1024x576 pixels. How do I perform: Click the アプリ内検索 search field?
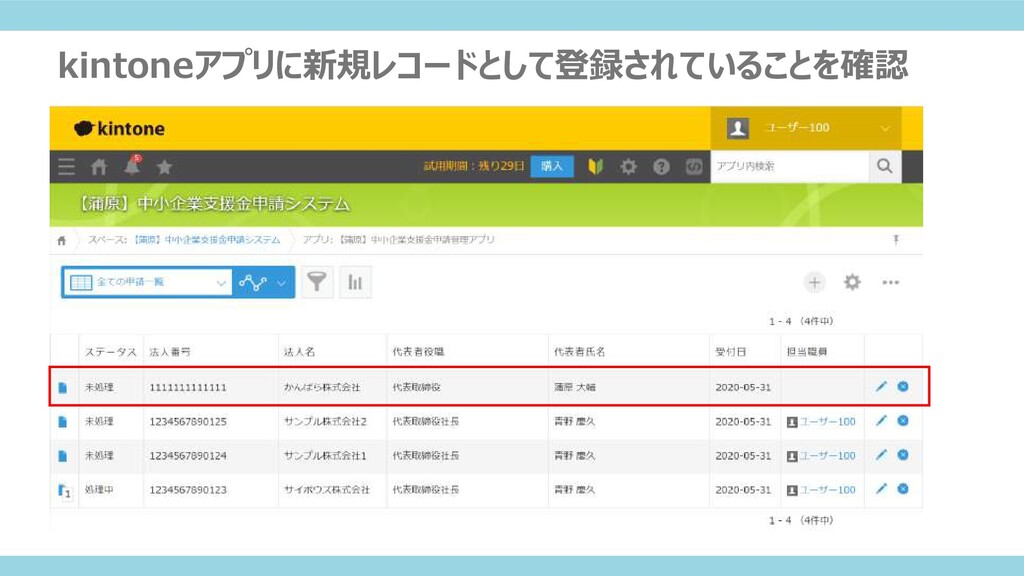[790, 166]
